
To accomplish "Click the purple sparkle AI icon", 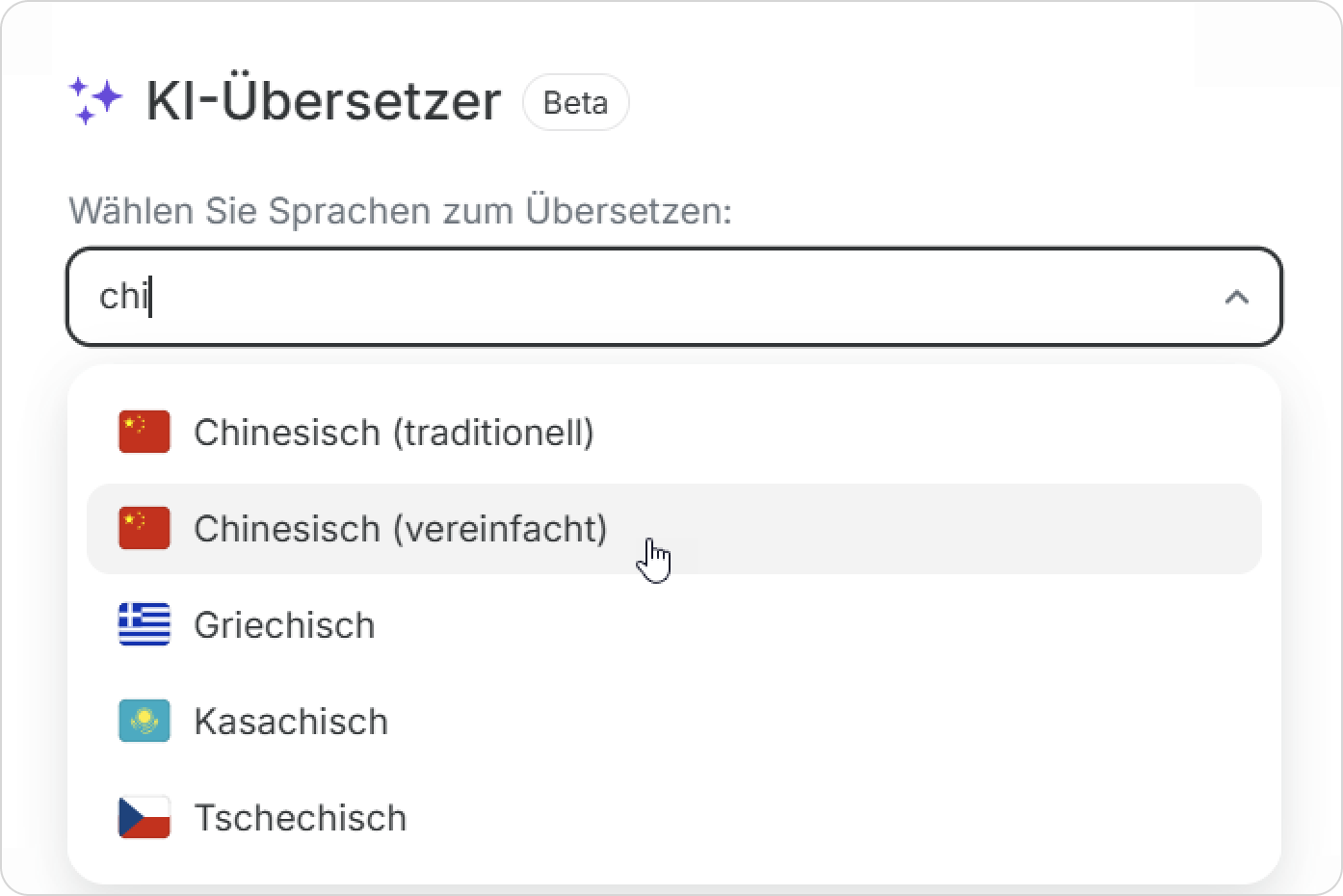I will (x=95, y=100).
